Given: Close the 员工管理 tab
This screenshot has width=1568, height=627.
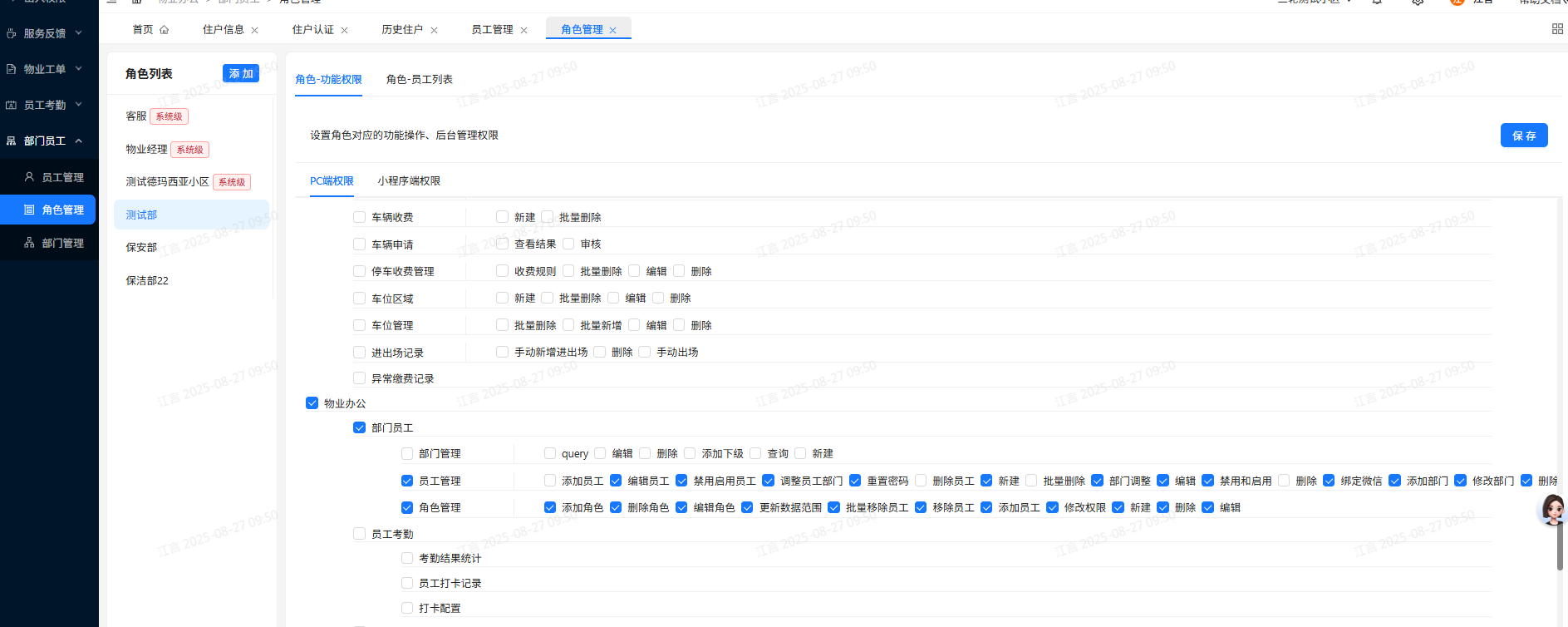Looking at the screenshot, I should click(524, 30).
